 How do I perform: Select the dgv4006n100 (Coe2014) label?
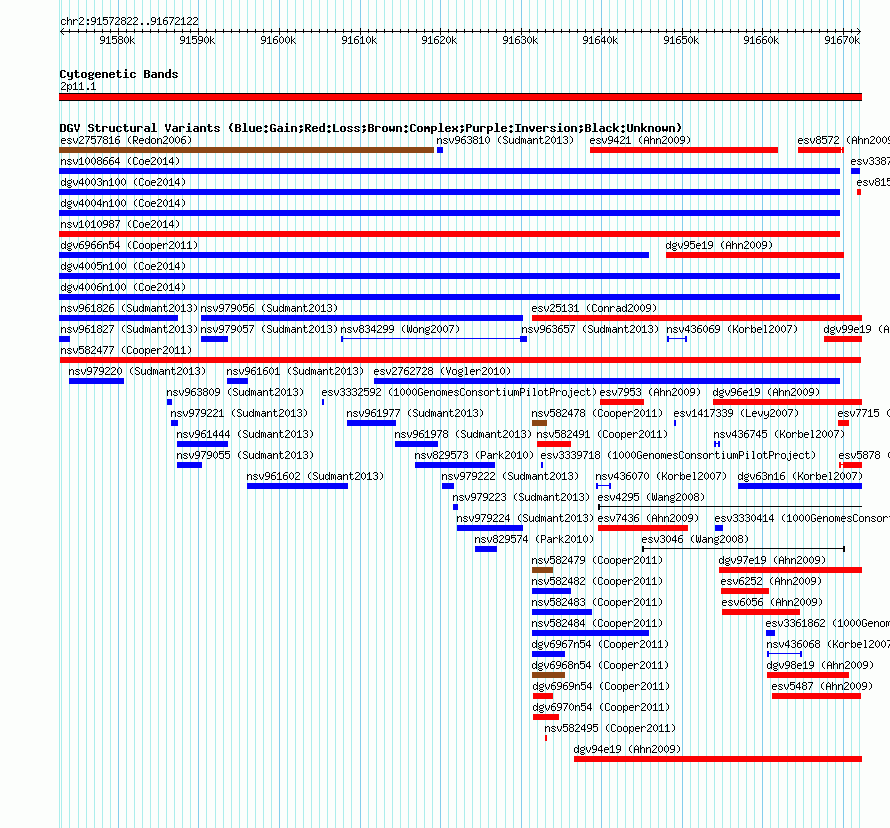click(123, 287)
